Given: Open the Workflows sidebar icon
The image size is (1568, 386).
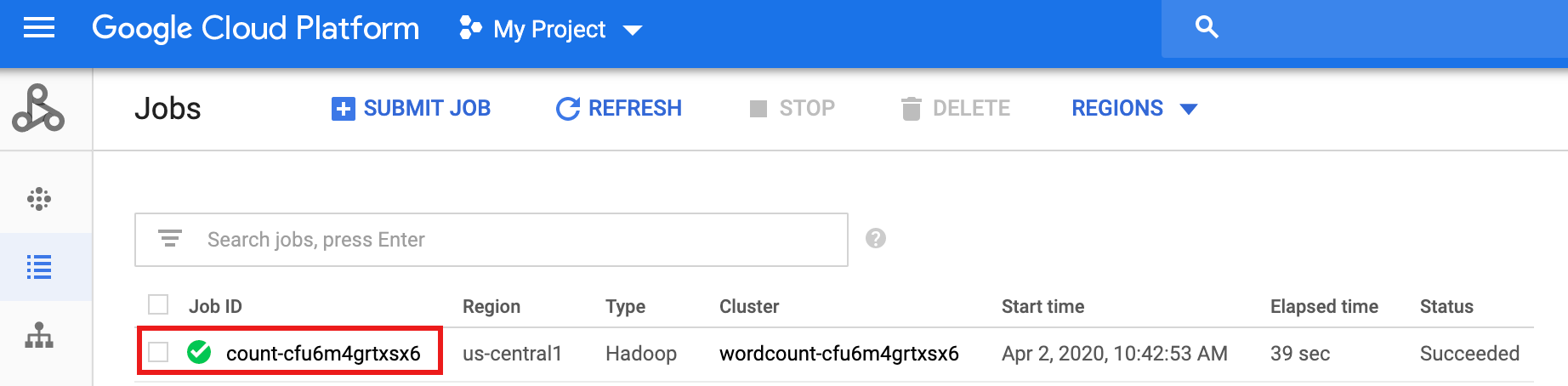Looking at the screenshot, I should [x=39, y=337].
